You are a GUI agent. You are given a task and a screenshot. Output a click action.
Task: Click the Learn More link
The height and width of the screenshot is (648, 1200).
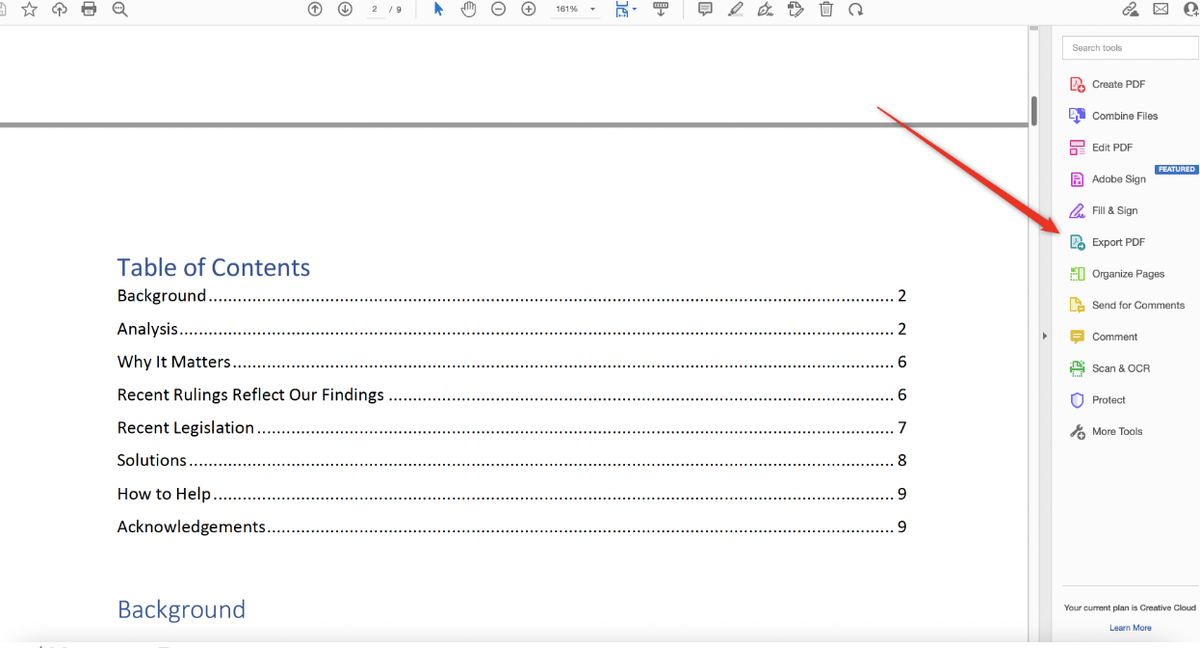pyautogui.click(x=1130, y=627)
